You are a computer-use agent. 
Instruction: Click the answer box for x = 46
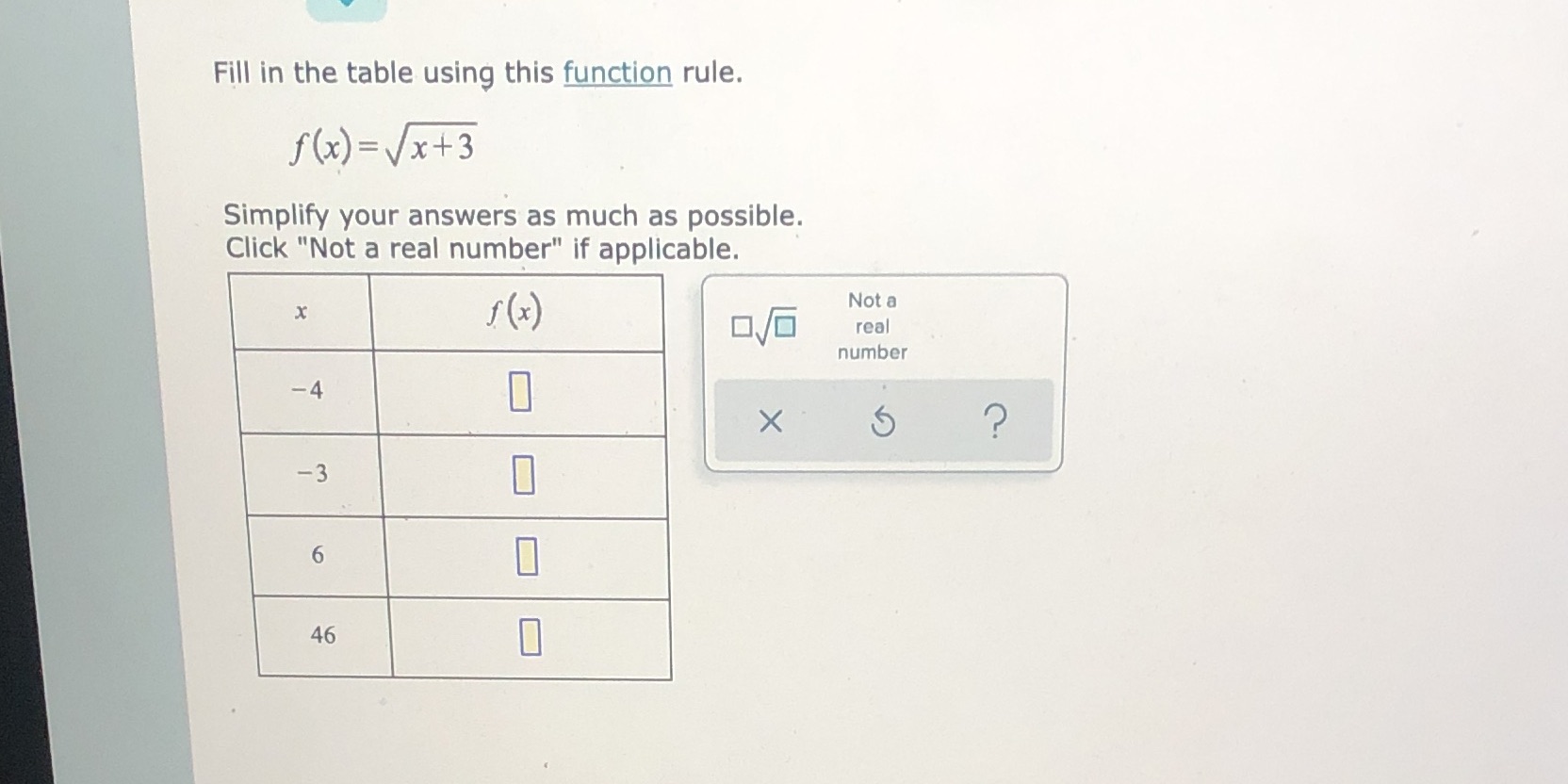pyautogui.click(x=530, y=637)
